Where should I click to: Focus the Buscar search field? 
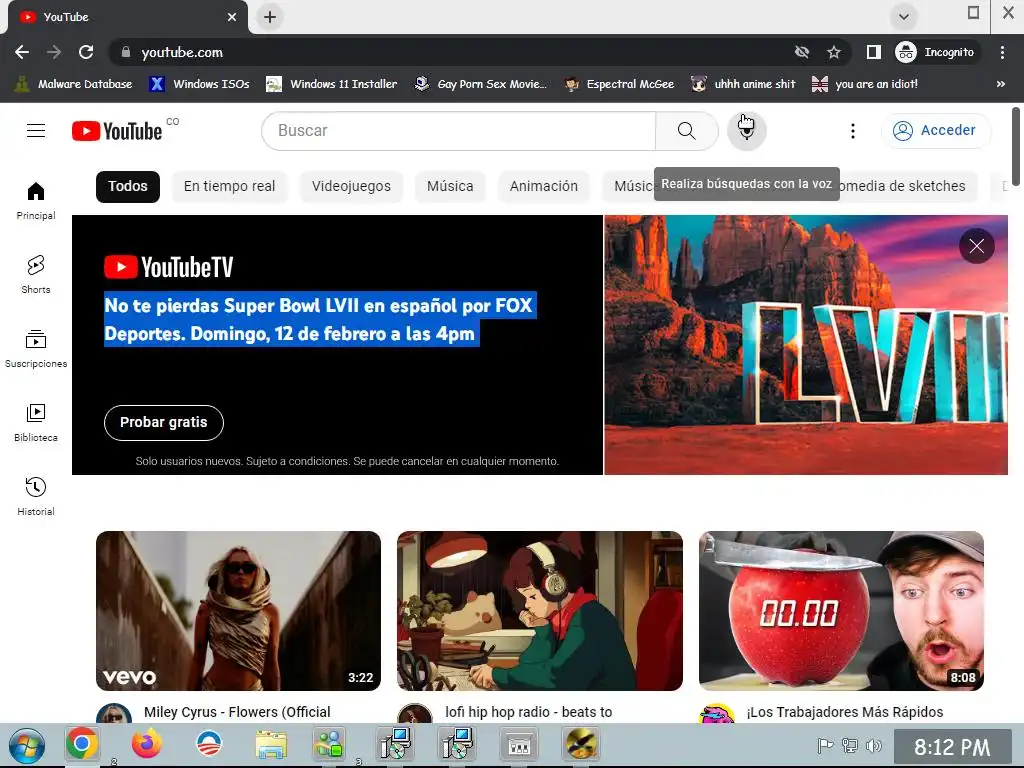pos(458,131)
